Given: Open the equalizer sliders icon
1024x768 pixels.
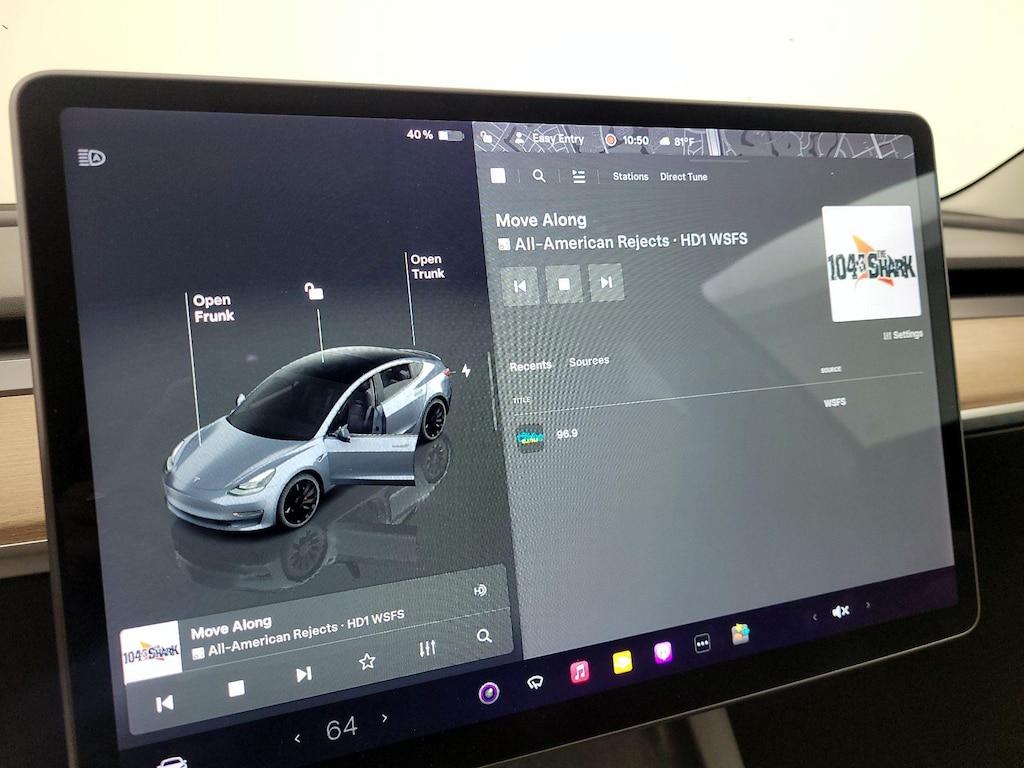Looking at the screenshot, I should point(427,648).
